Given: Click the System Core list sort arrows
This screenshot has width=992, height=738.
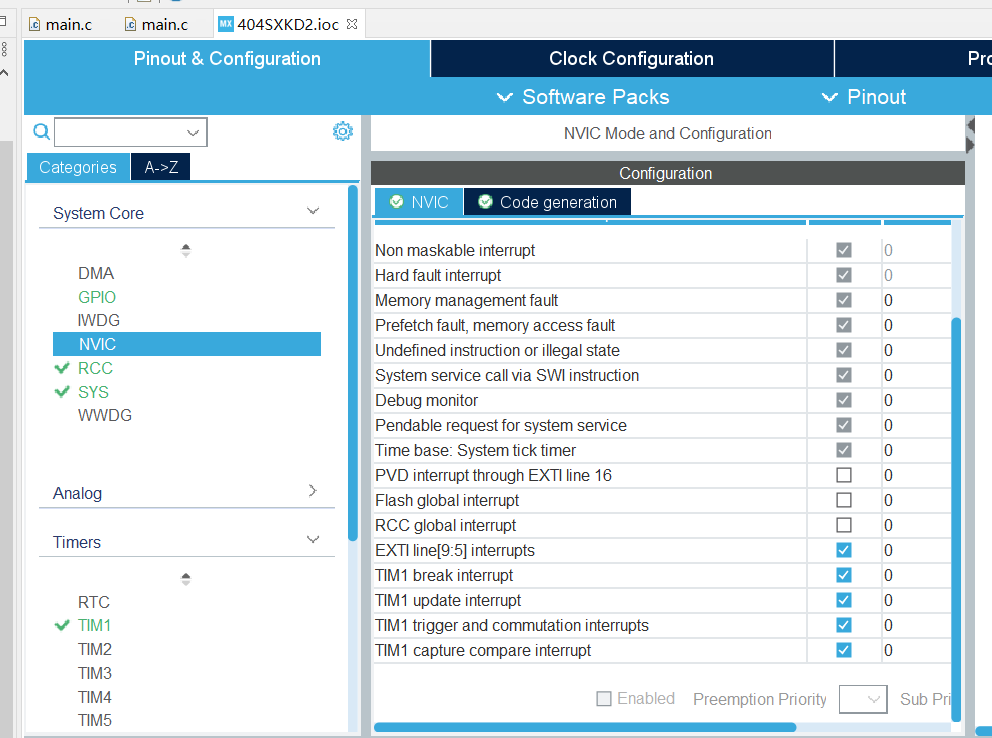Looking at the screenshot, I should 185,250.
